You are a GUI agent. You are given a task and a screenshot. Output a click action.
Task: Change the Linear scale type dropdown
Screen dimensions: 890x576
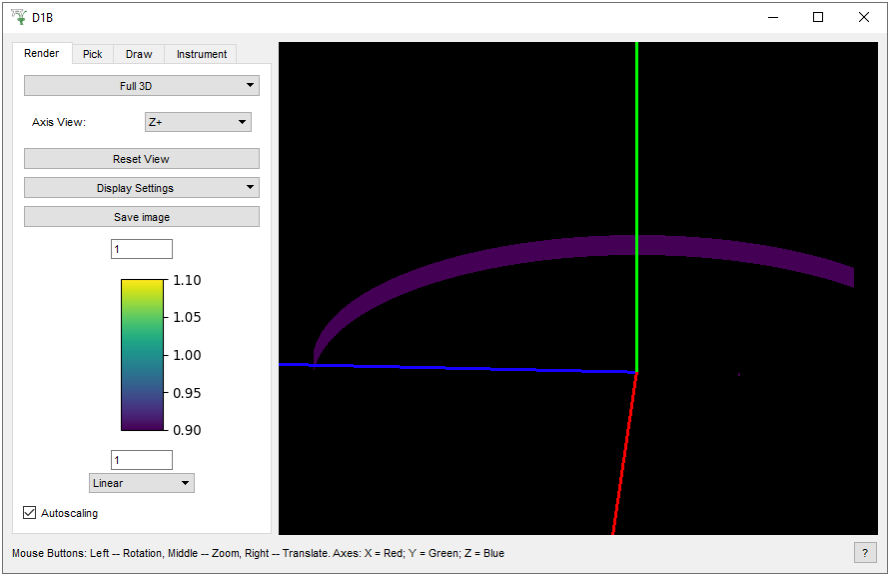(141, 483)
